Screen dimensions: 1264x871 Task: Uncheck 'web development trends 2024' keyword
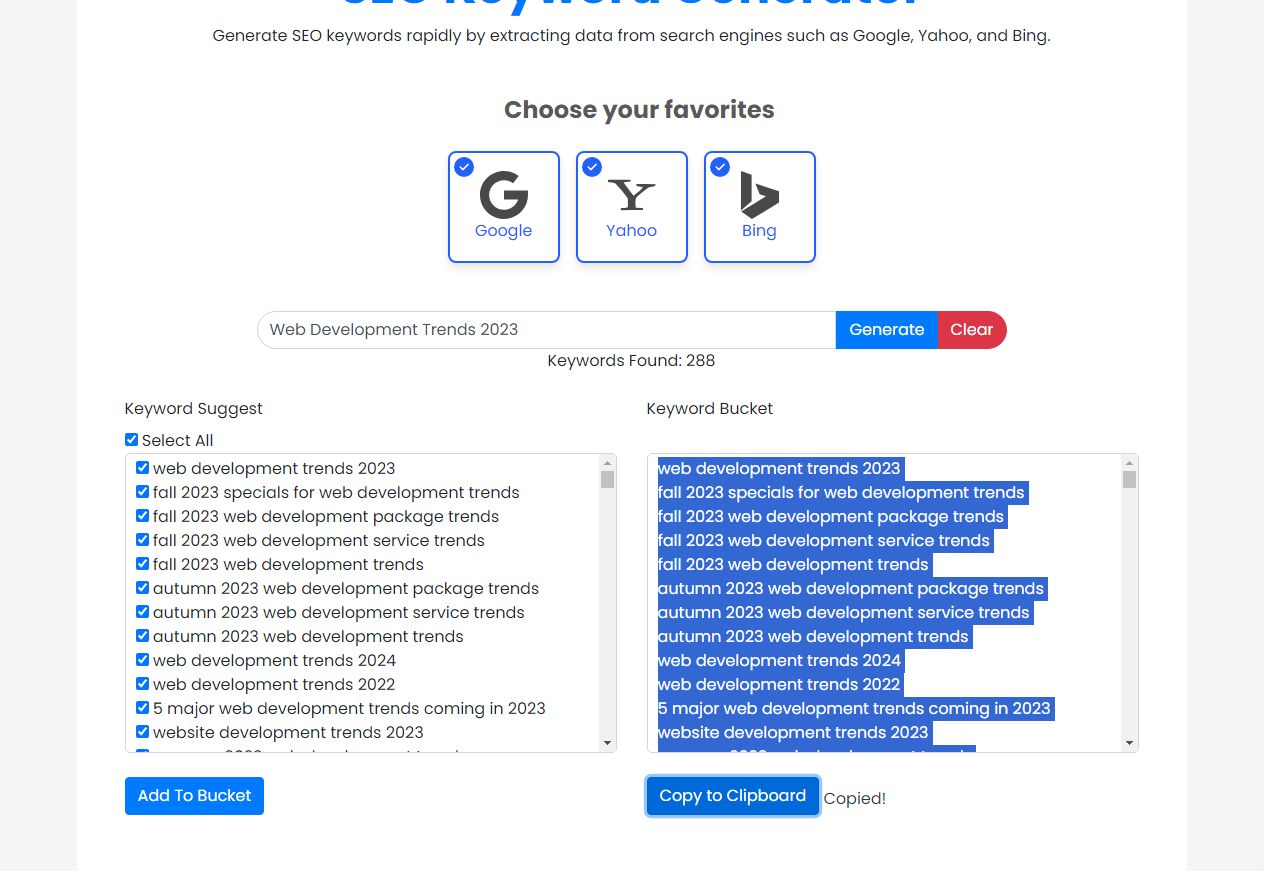click(142, 660)
